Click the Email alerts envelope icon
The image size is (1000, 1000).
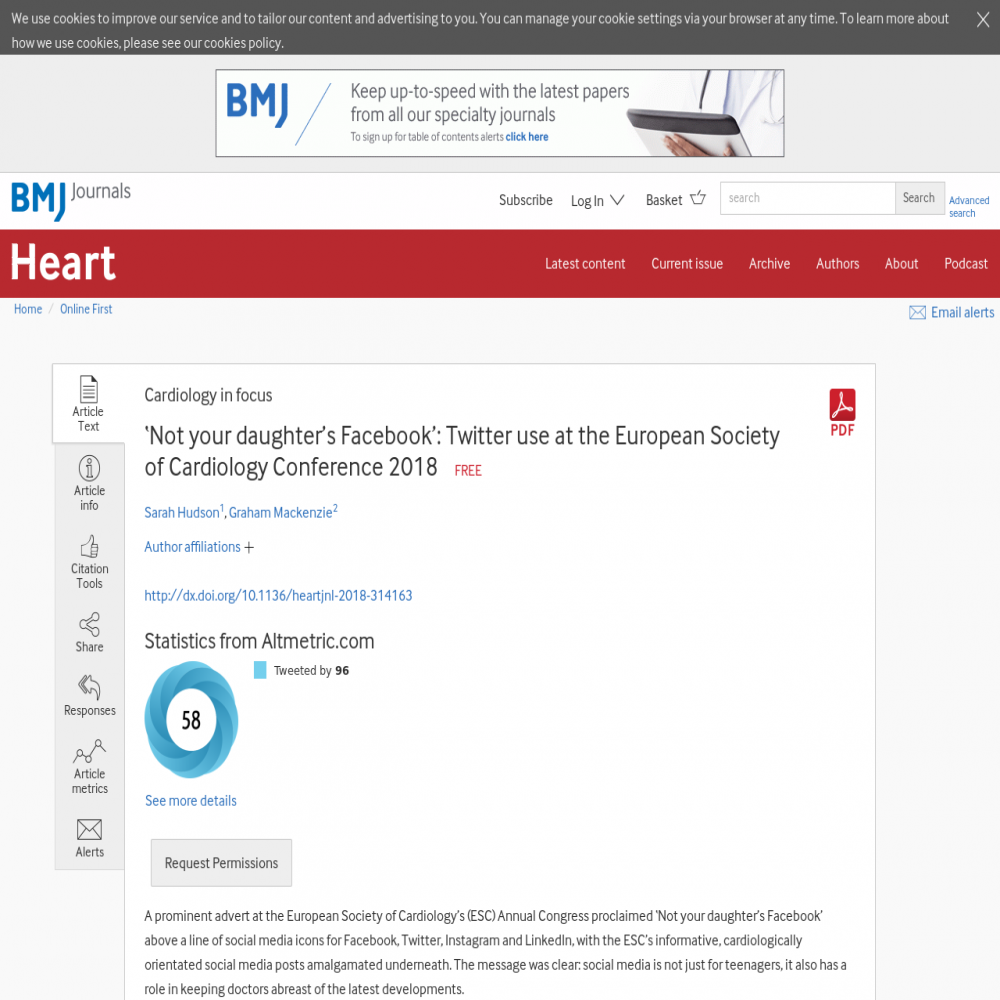[917, 312]
